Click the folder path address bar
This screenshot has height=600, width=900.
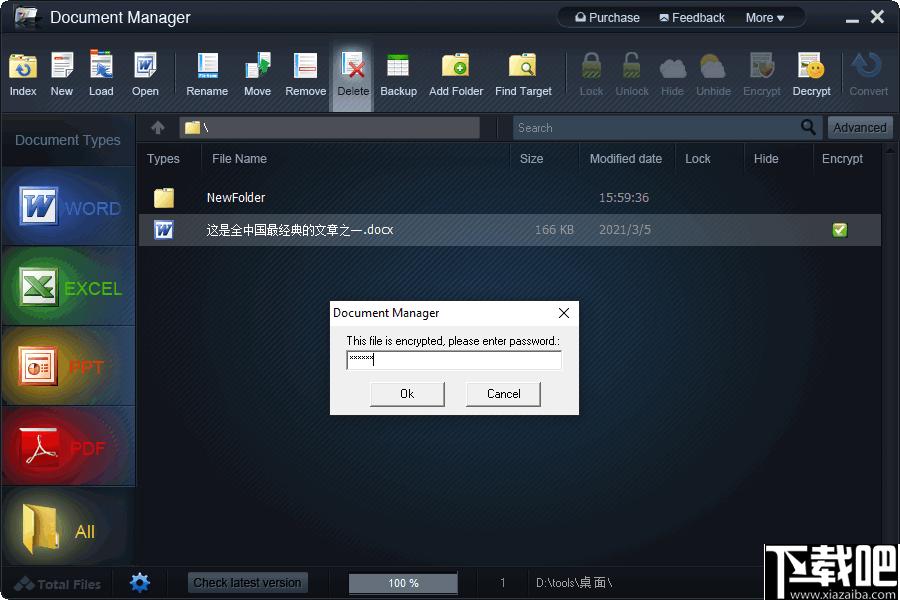329,127
